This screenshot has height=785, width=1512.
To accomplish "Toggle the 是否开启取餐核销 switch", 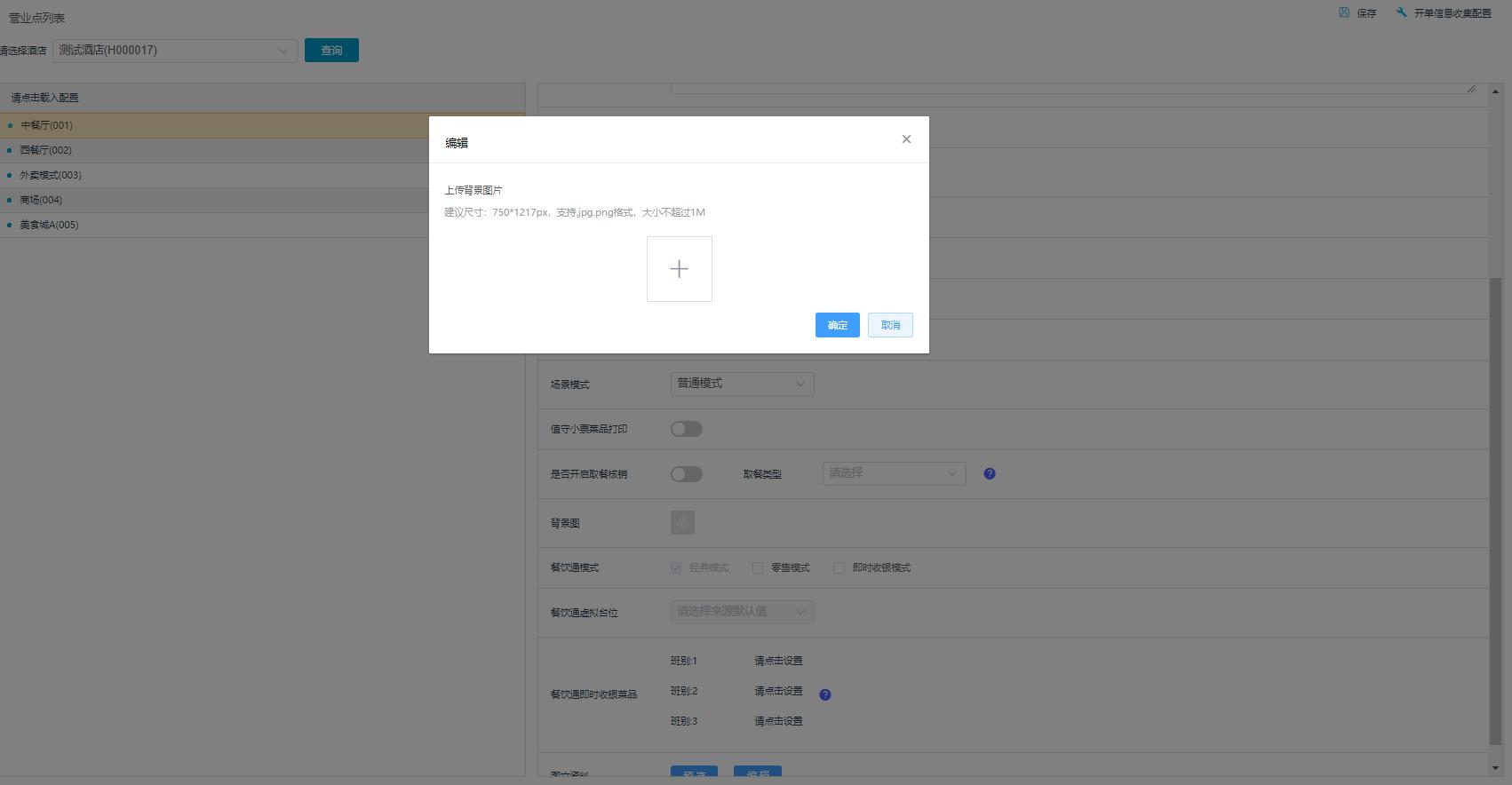I will 686,474.
